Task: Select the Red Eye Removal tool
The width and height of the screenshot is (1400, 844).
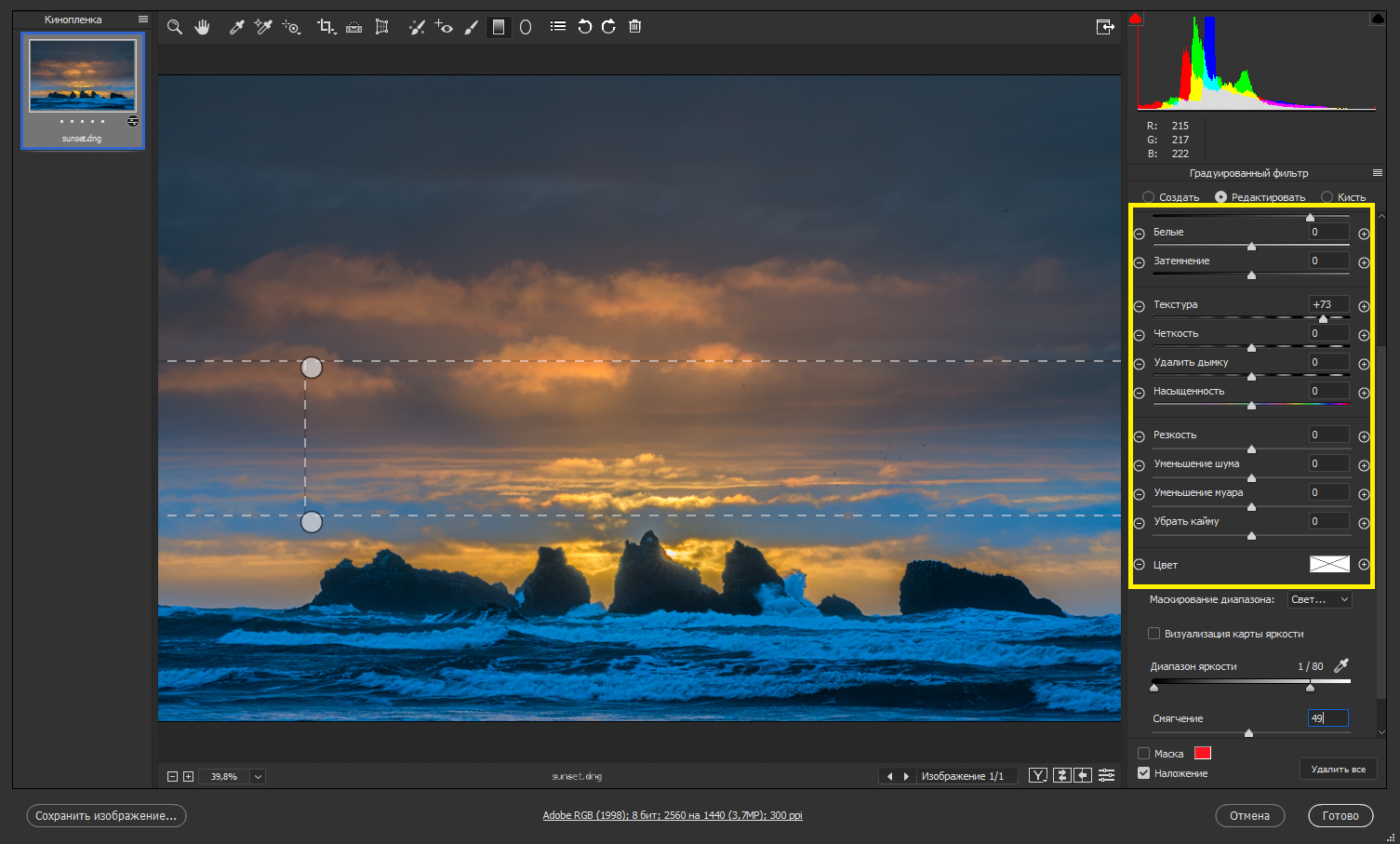Action: point(444,27)
